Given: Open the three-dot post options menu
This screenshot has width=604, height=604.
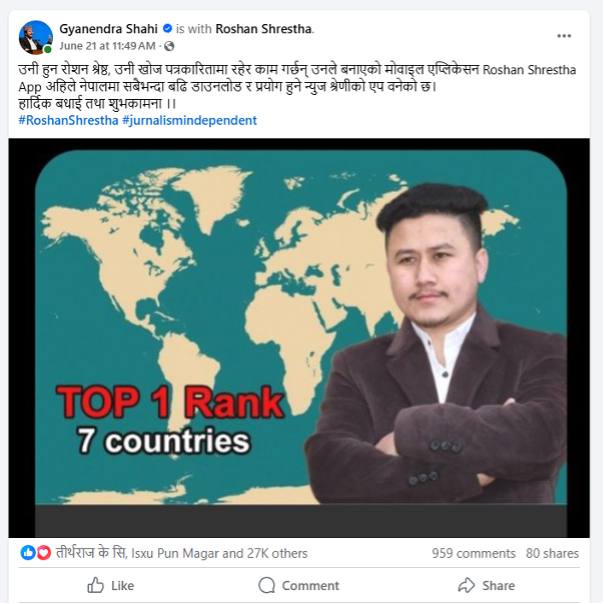Looking at the screenshot, I should [x=564, y=36].
